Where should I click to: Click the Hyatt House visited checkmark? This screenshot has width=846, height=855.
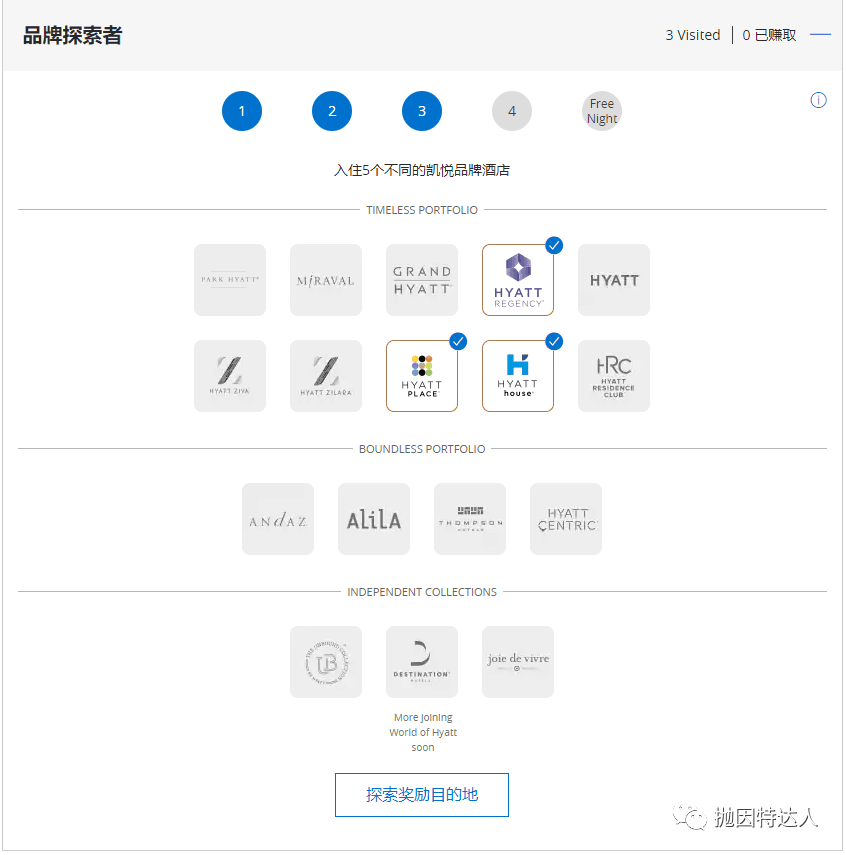554,341
